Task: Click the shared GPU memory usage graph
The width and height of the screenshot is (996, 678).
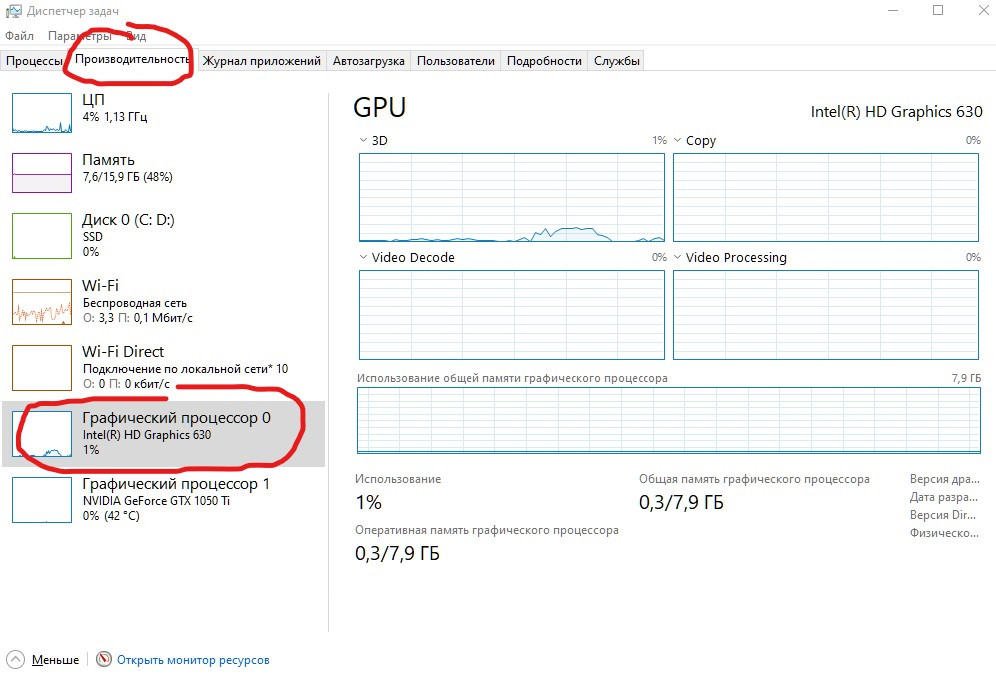Action: click(668, 421)
